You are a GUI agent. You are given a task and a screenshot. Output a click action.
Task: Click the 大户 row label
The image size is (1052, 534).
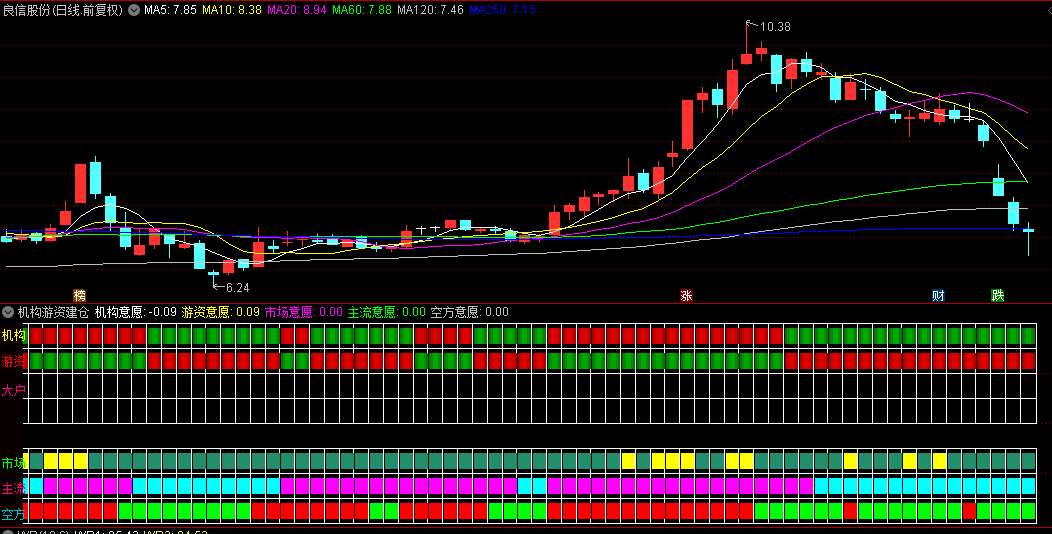13,390
